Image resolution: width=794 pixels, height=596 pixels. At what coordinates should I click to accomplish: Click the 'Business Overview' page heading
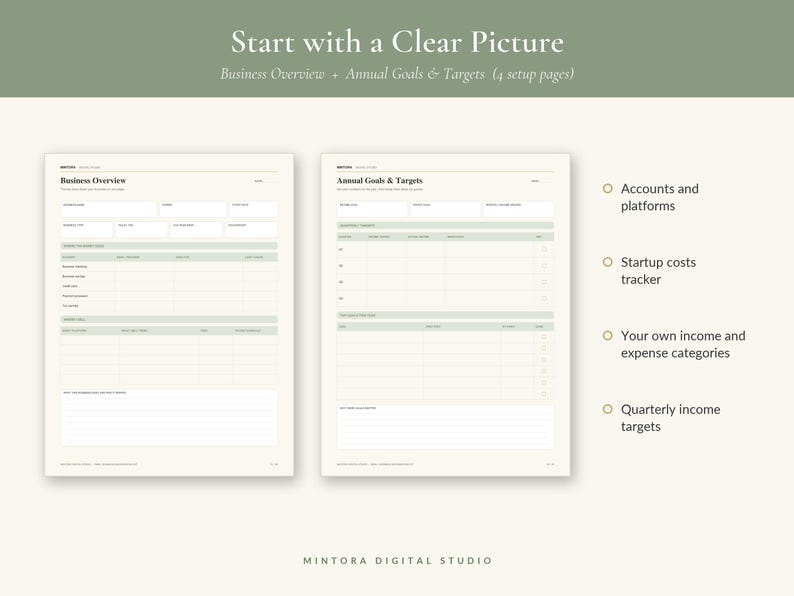pyautogui.click(x=93, y=180)
